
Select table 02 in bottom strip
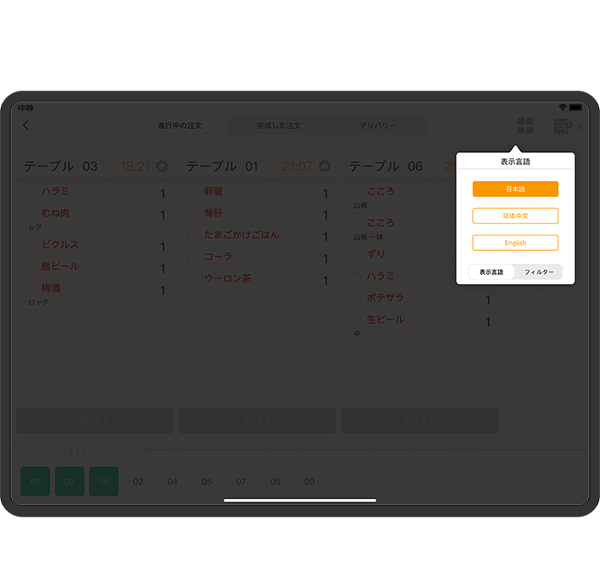pos(138,481)
